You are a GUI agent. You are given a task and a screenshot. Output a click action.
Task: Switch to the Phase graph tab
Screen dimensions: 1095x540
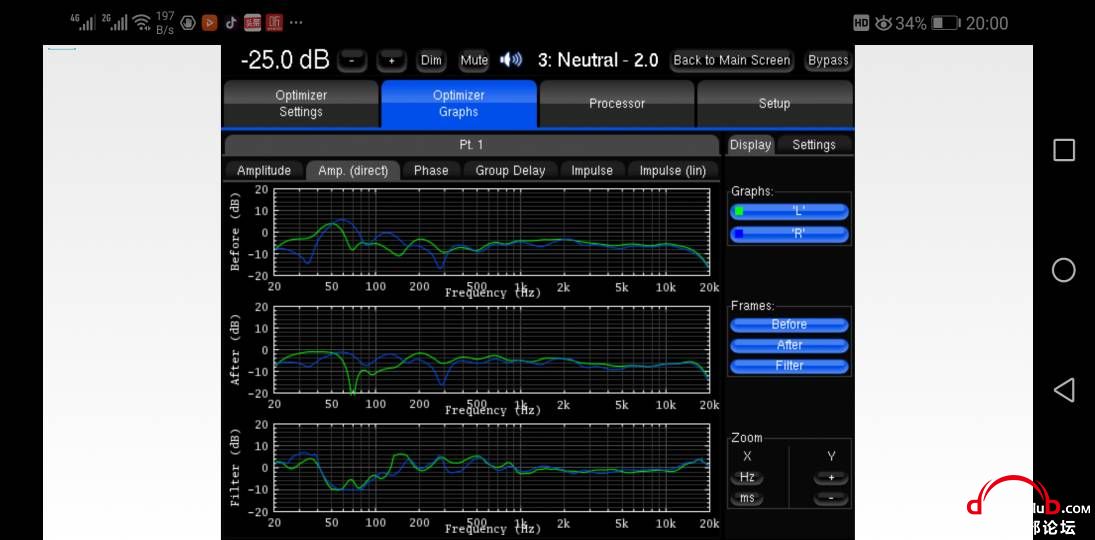[x=431, y=170]
